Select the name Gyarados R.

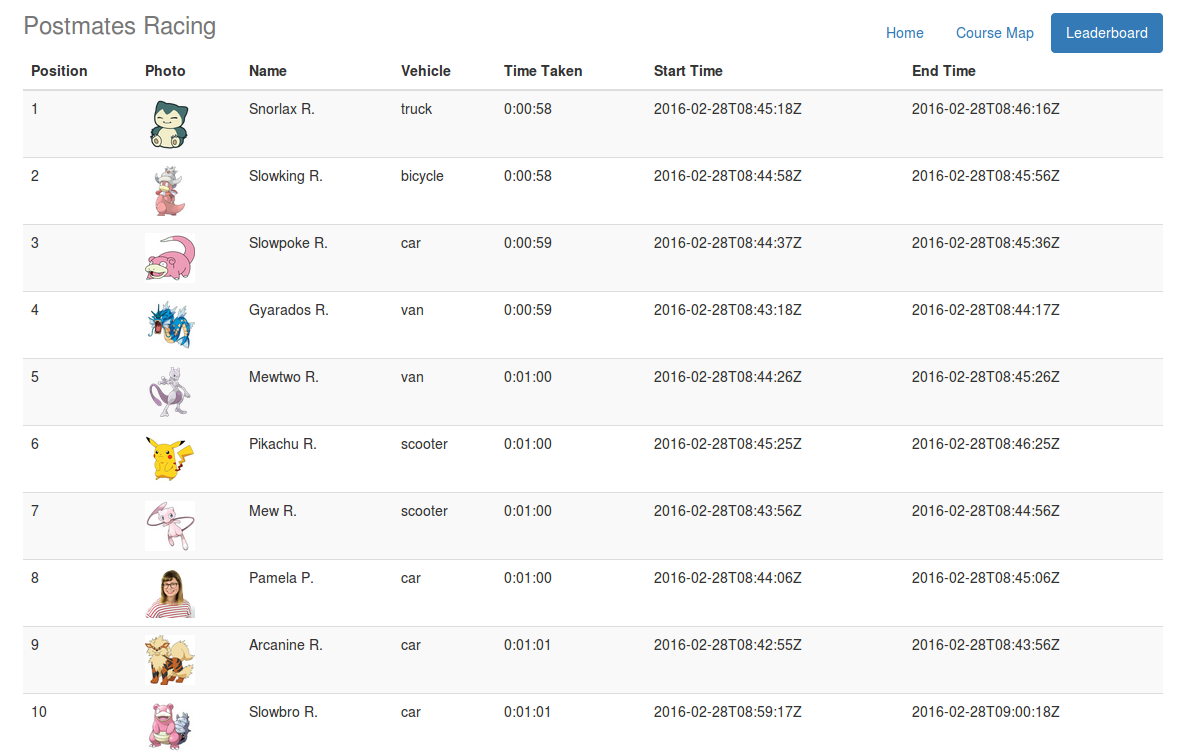[289, 310]
